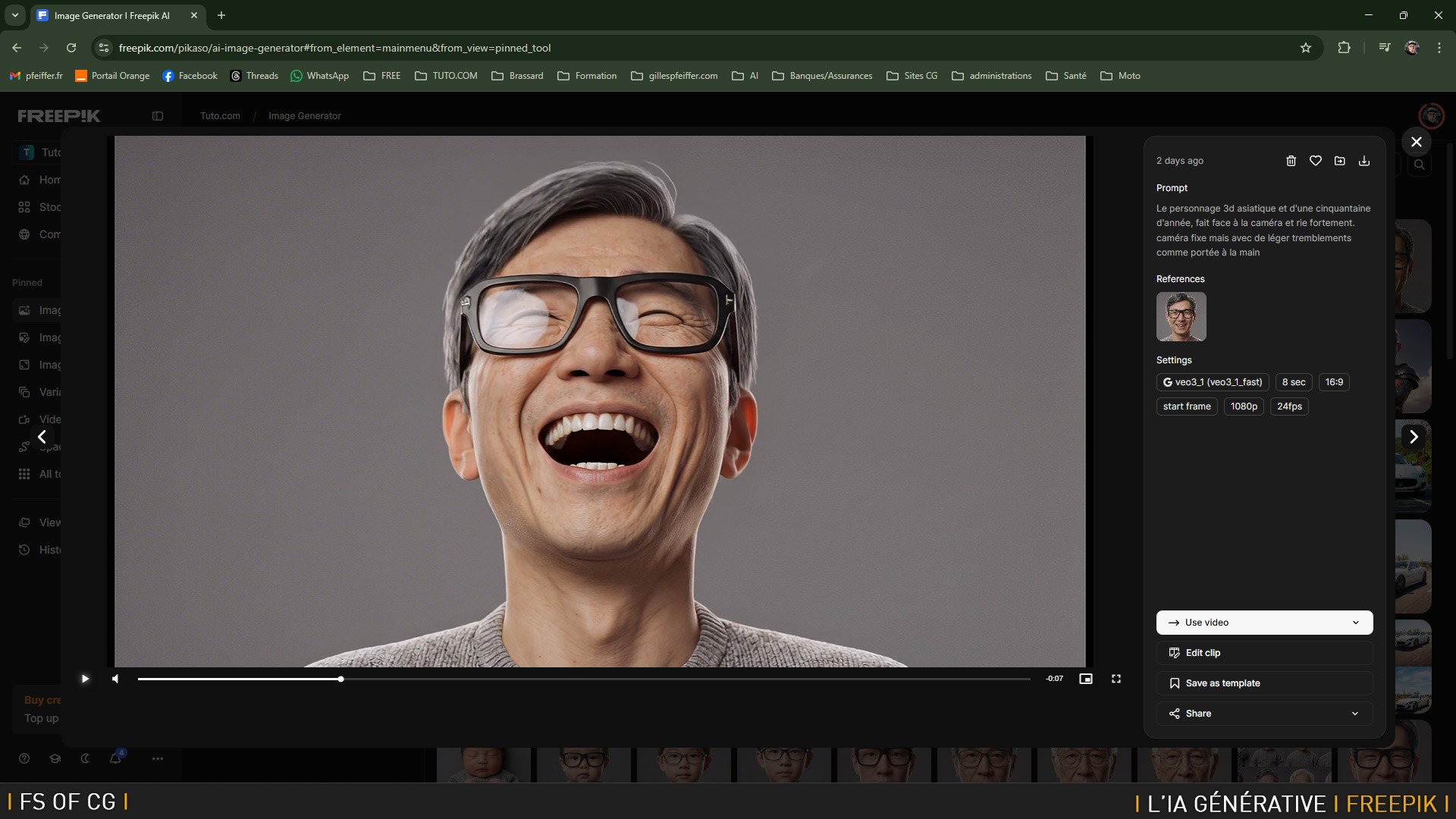
Task: Click the add to folder icon
Action: [1340, 161]
